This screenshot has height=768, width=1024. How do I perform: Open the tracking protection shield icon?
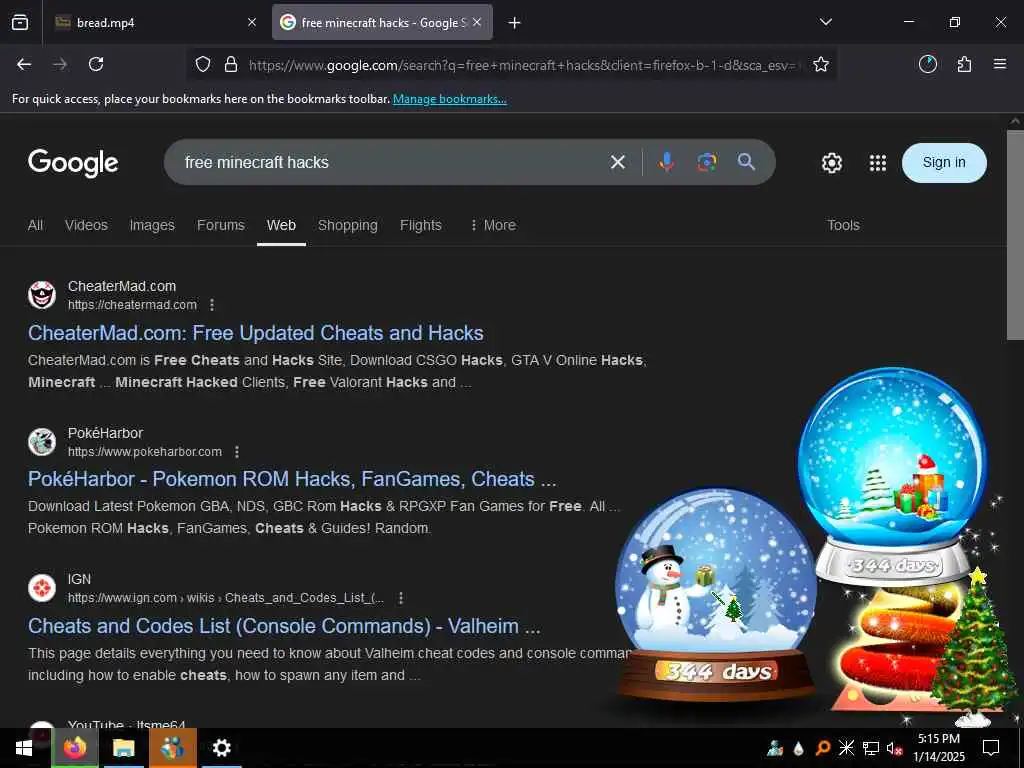click(x=203, y=64)
